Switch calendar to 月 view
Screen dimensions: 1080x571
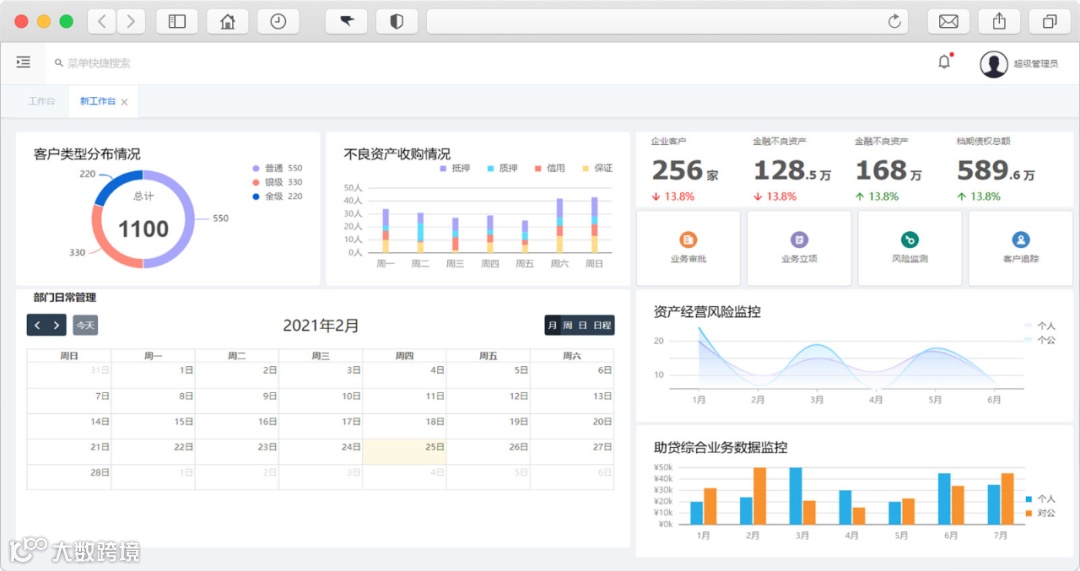(x=552, y=325)
